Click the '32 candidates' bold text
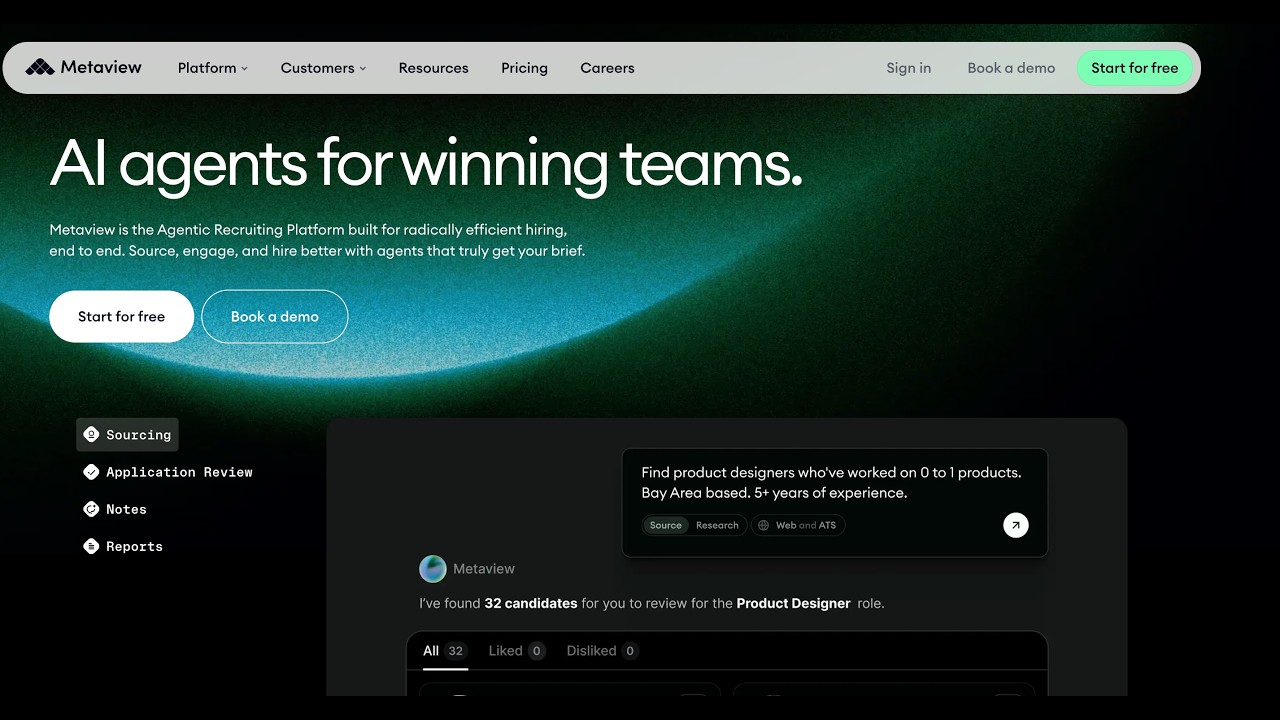1280x720 pixels. coord(530,603)
